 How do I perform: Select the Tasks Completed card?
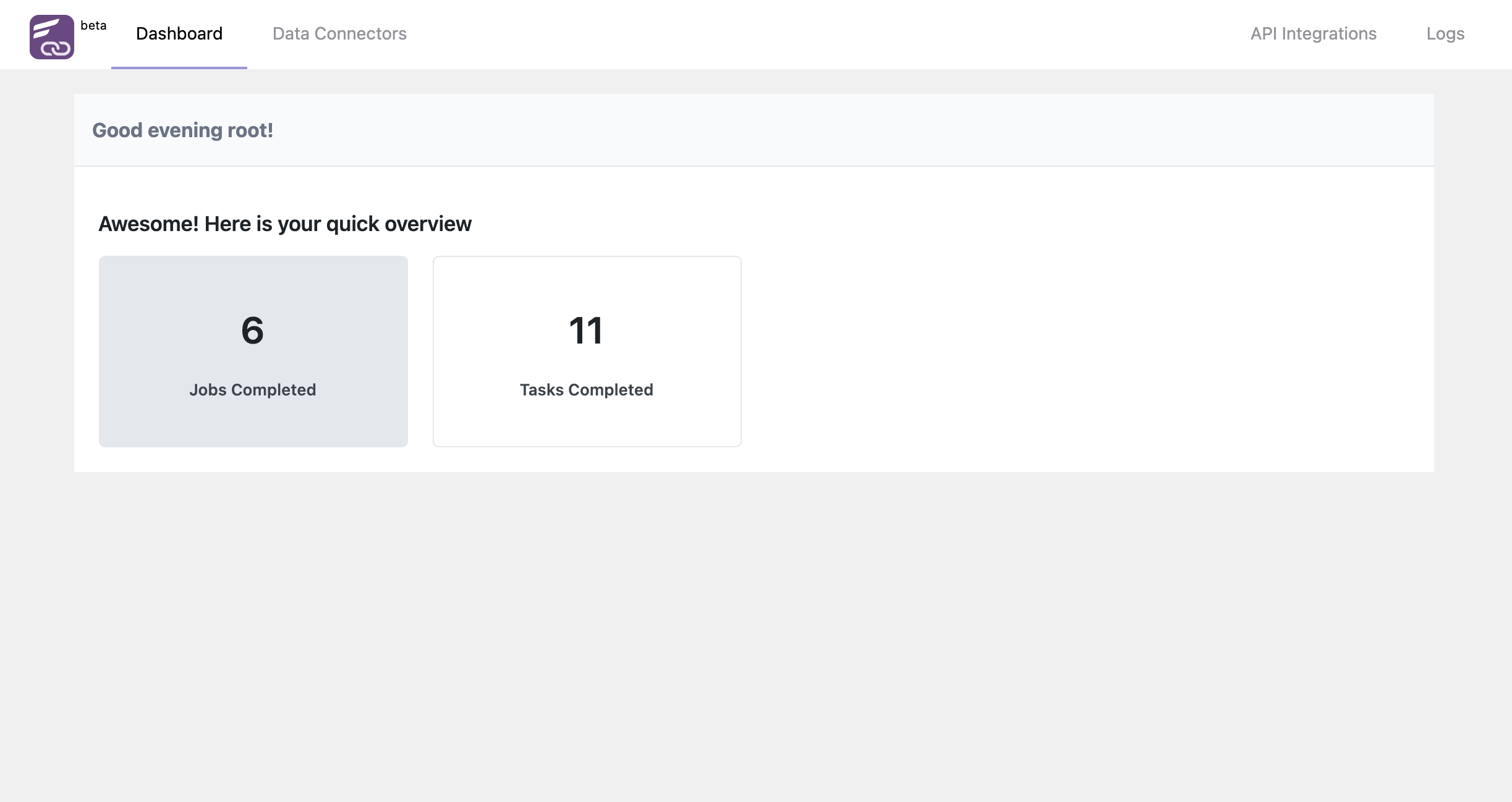[587, 352]
